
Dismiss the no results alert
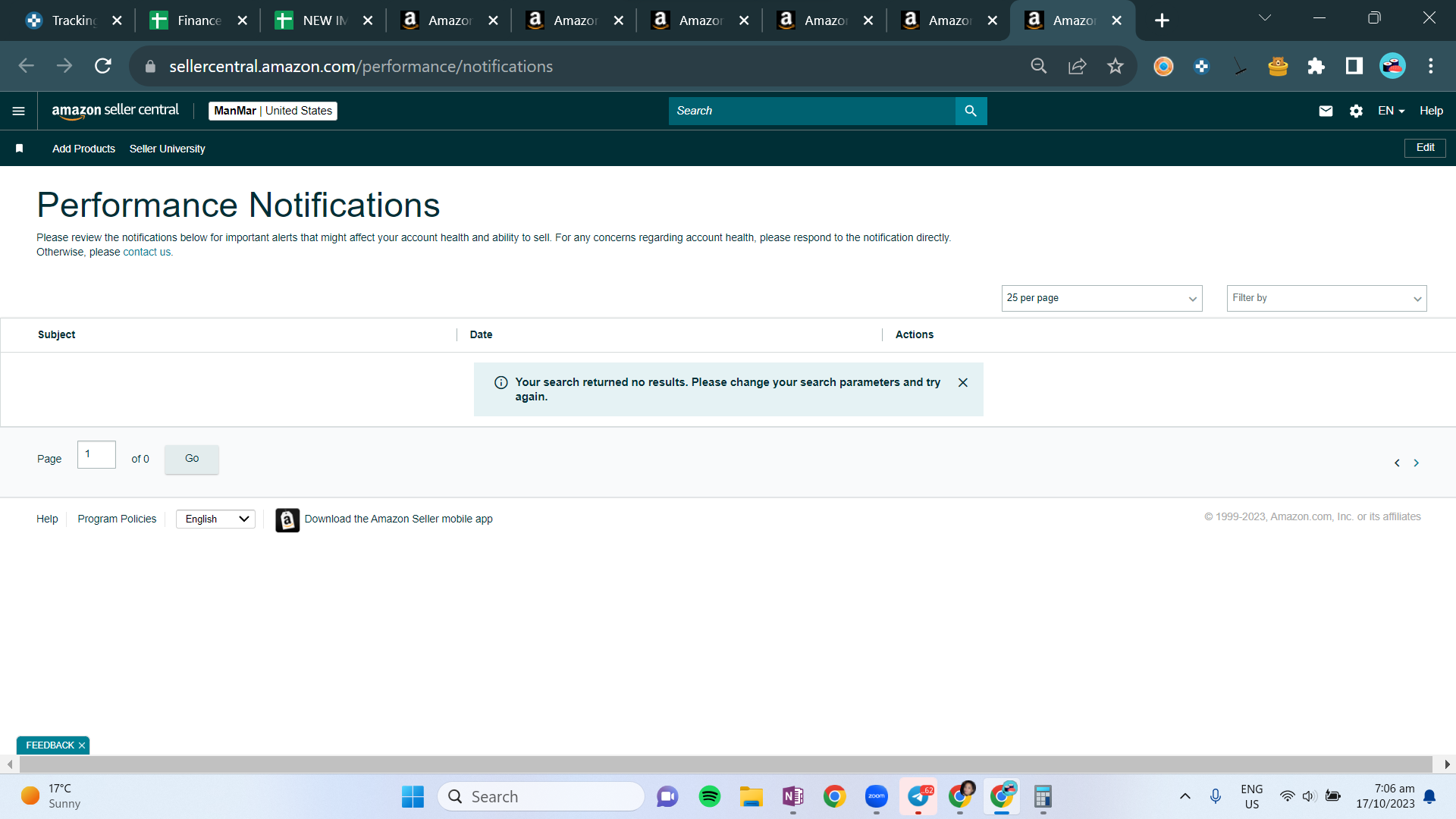pos(963,383)
